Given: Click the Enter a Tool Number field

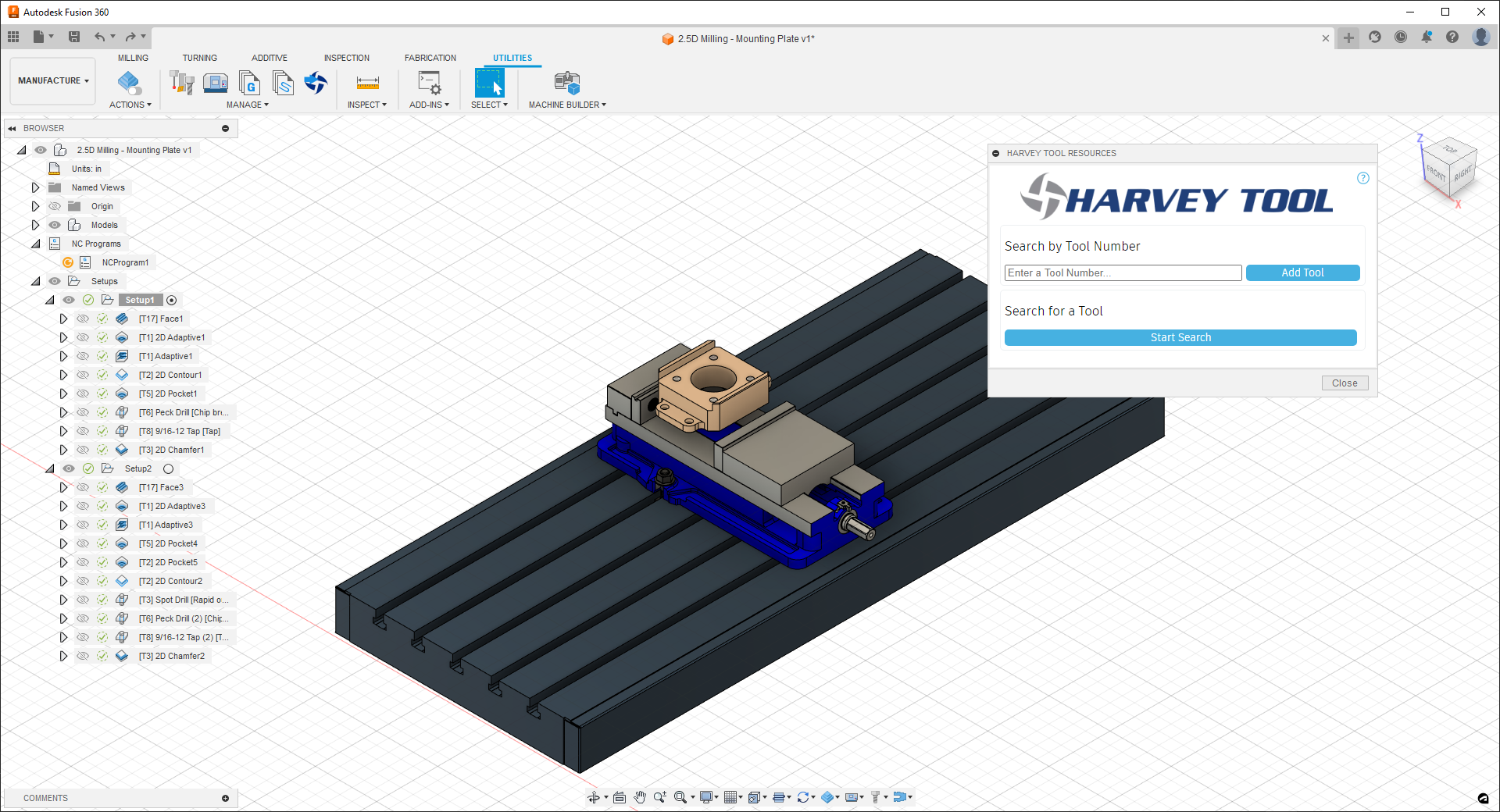Looking at the screenshot, I should pyautogui.click(x=1123, y=272).
